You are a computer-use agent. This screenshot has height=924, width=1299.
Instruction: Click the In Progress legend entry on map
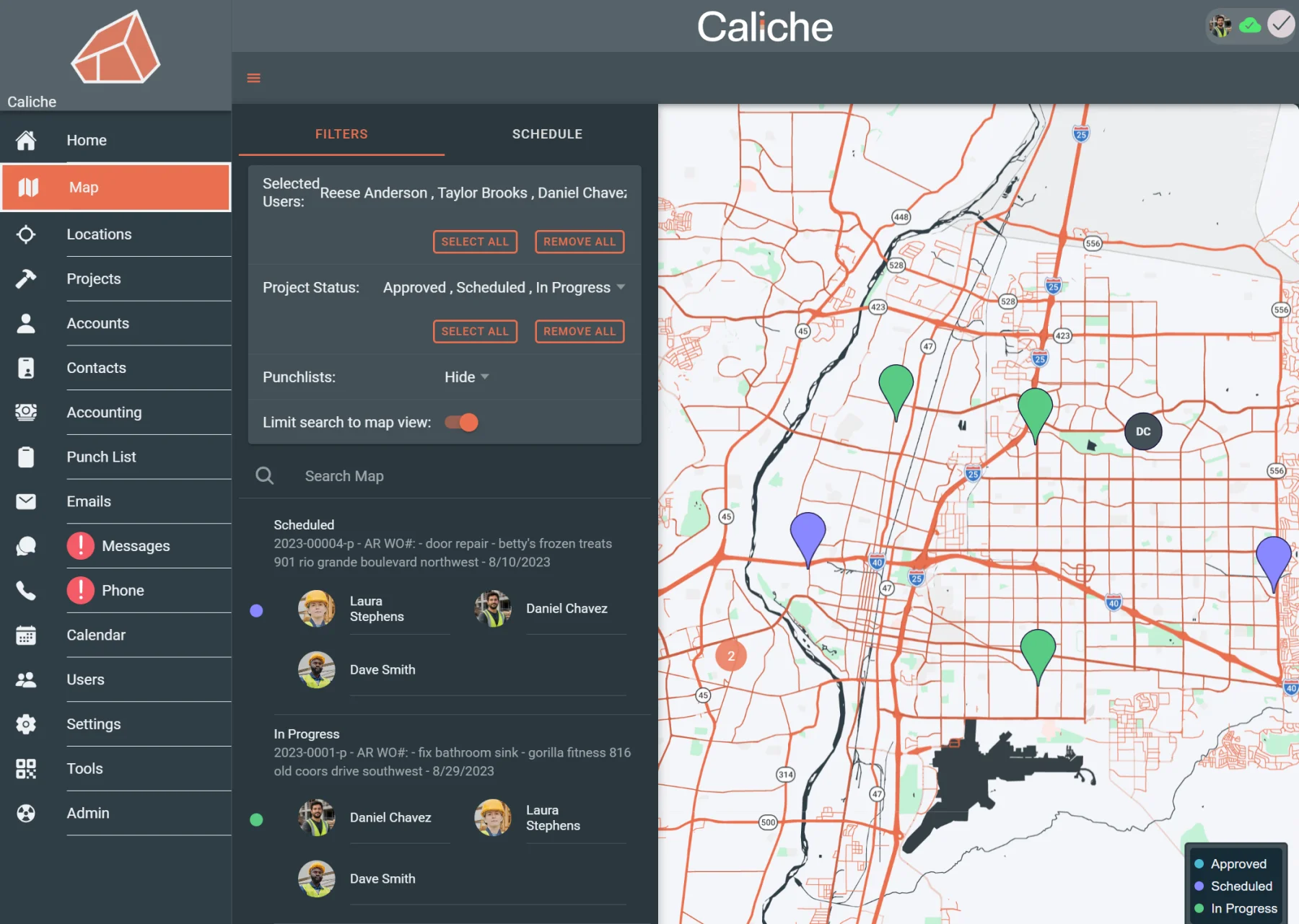pyautogui.click(x=1236, y=908)
